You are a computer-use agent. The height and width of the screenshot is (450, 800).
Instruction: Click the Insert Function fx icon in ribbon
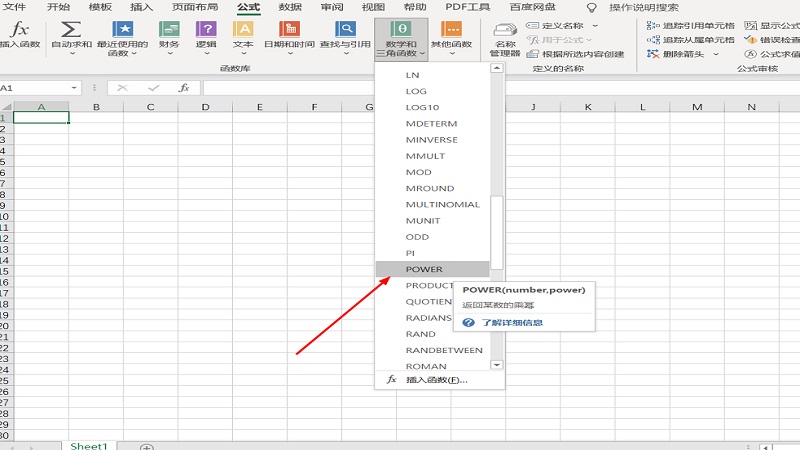point(19,31)
